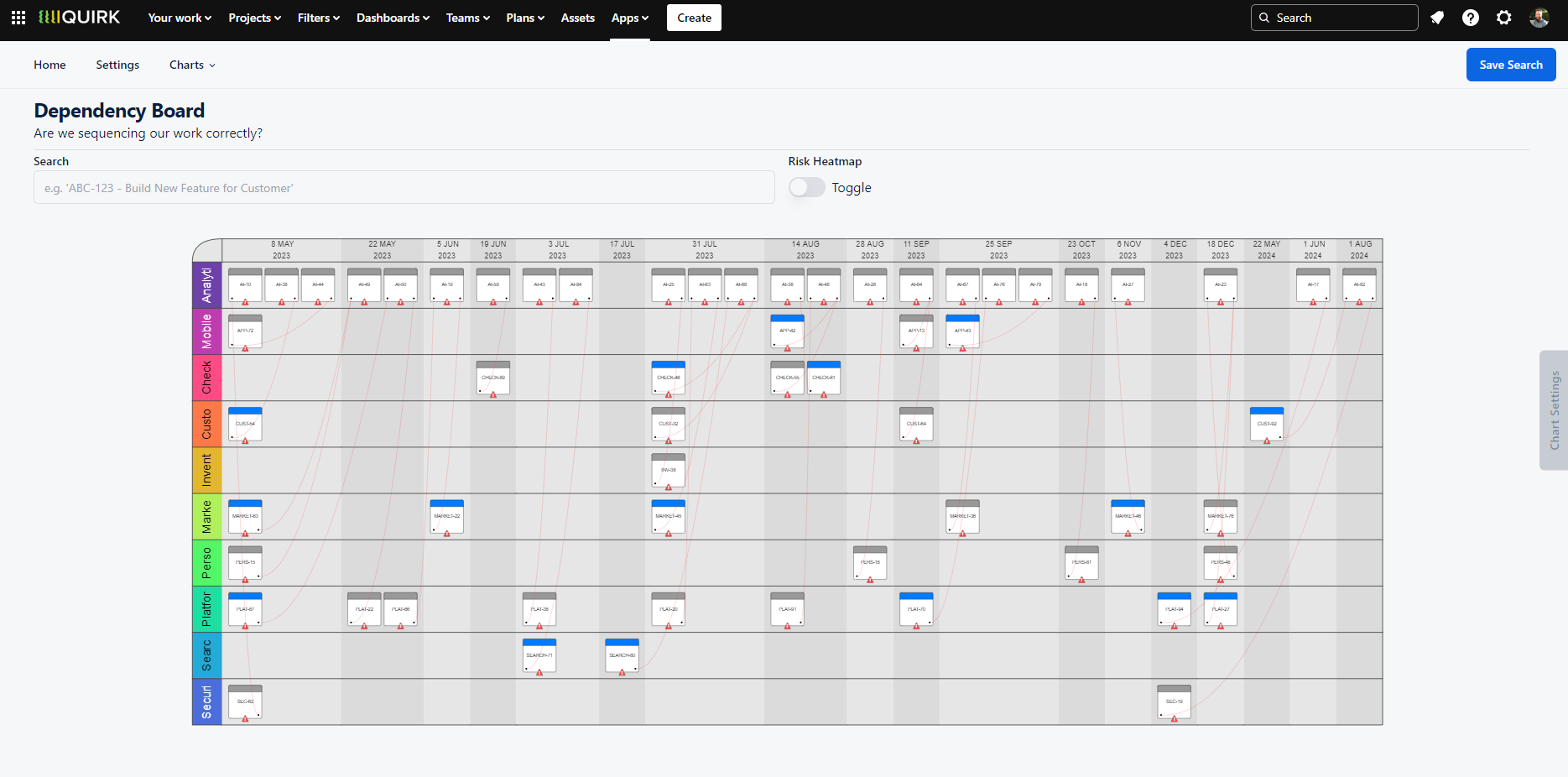Click the Save Search button
The image size is (1568, 777).
1511,65
